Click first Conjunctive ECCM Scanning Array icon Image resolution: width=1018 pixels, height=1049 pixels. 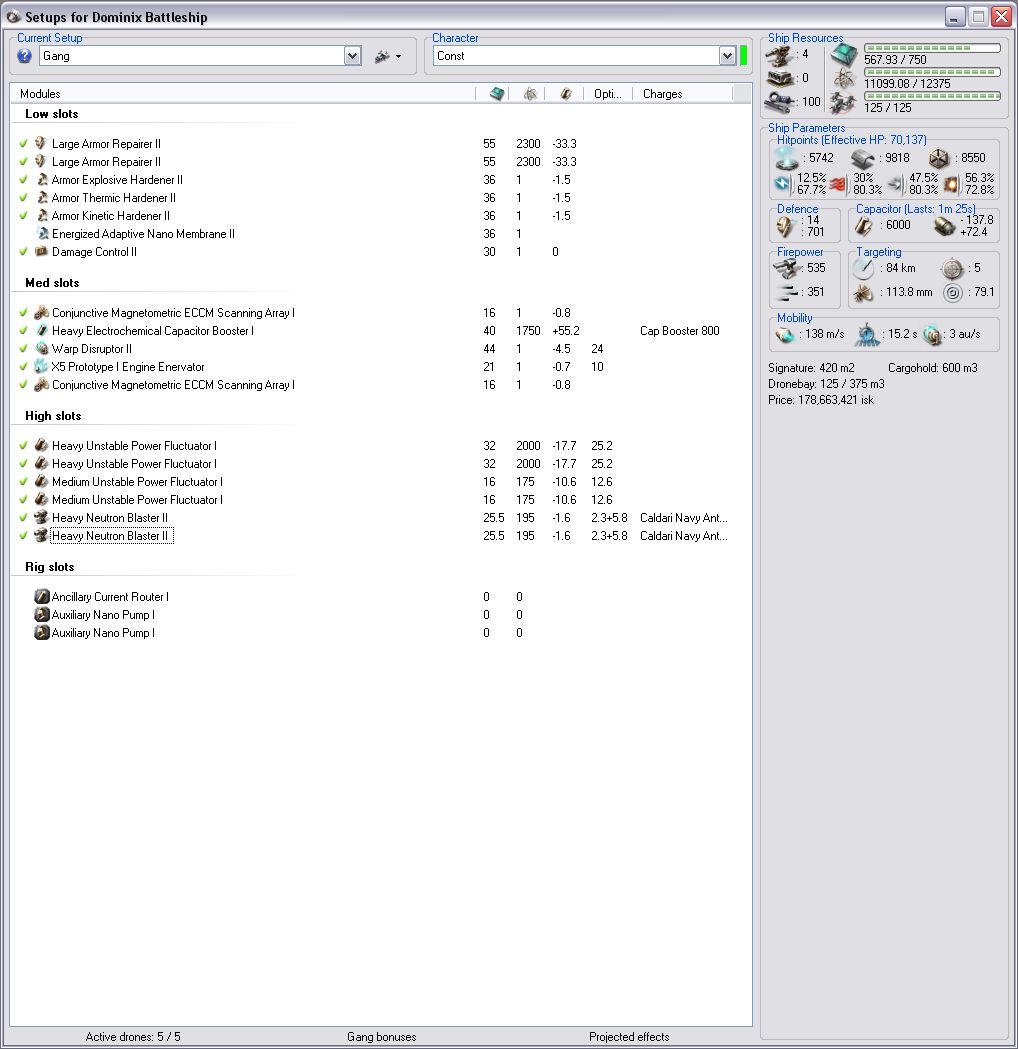tap(41, 312)
